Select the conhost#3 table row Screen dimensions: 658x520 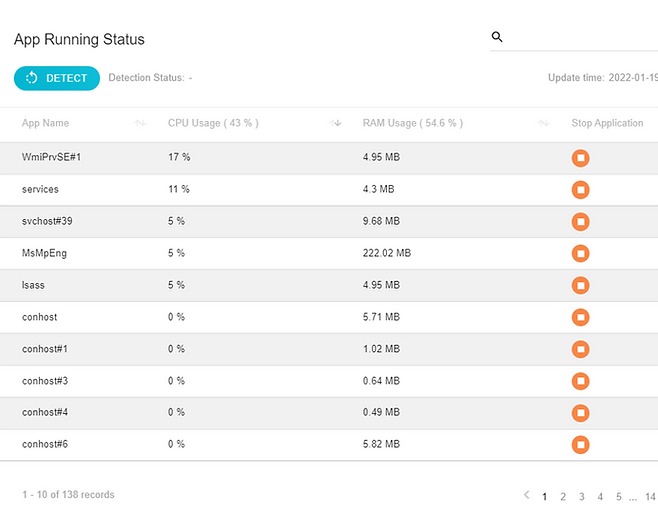[x=329, y=381]
